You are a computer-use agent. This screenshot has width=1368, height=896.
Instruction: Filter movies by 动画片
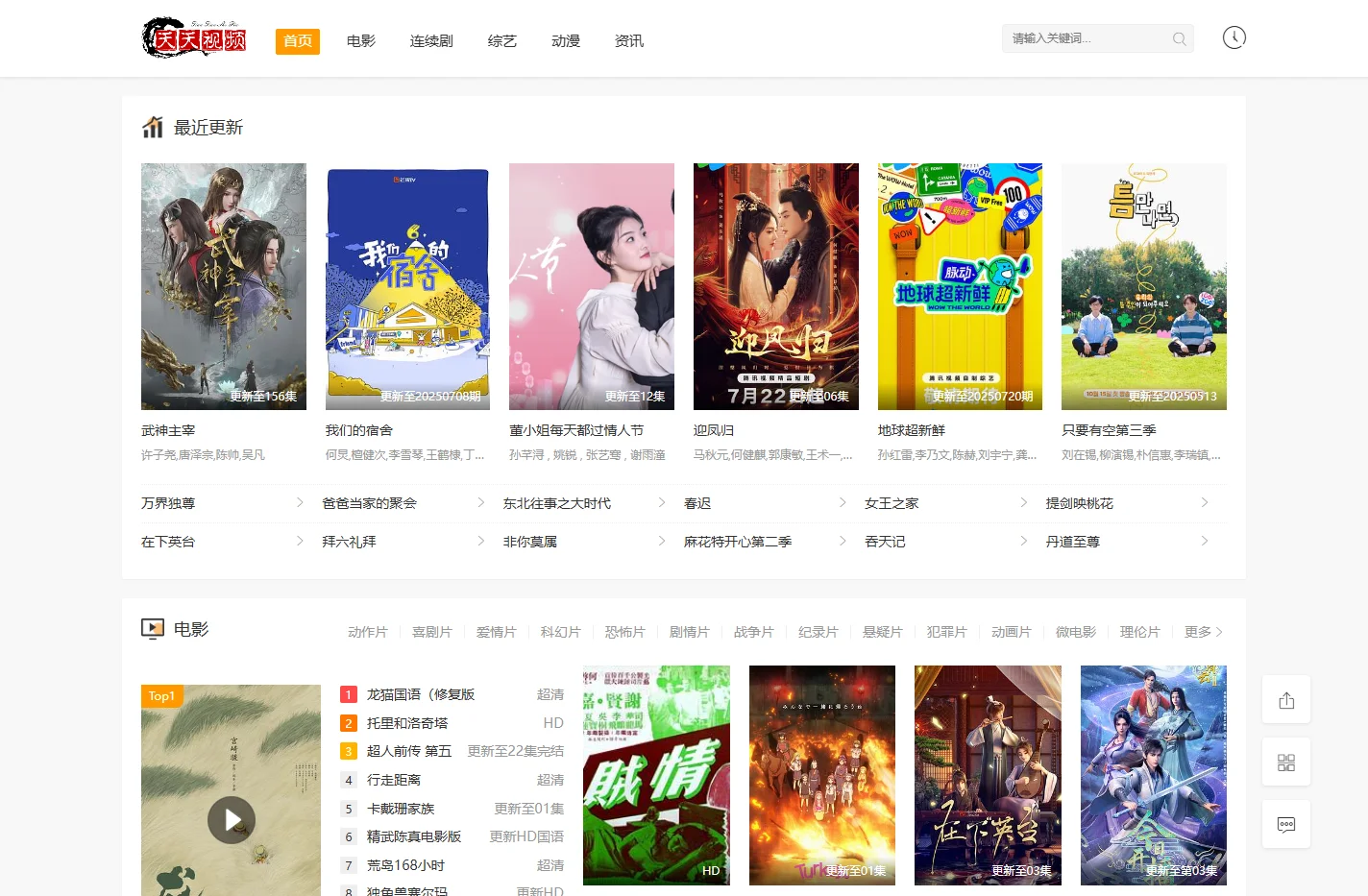(x=1012, y=632)
